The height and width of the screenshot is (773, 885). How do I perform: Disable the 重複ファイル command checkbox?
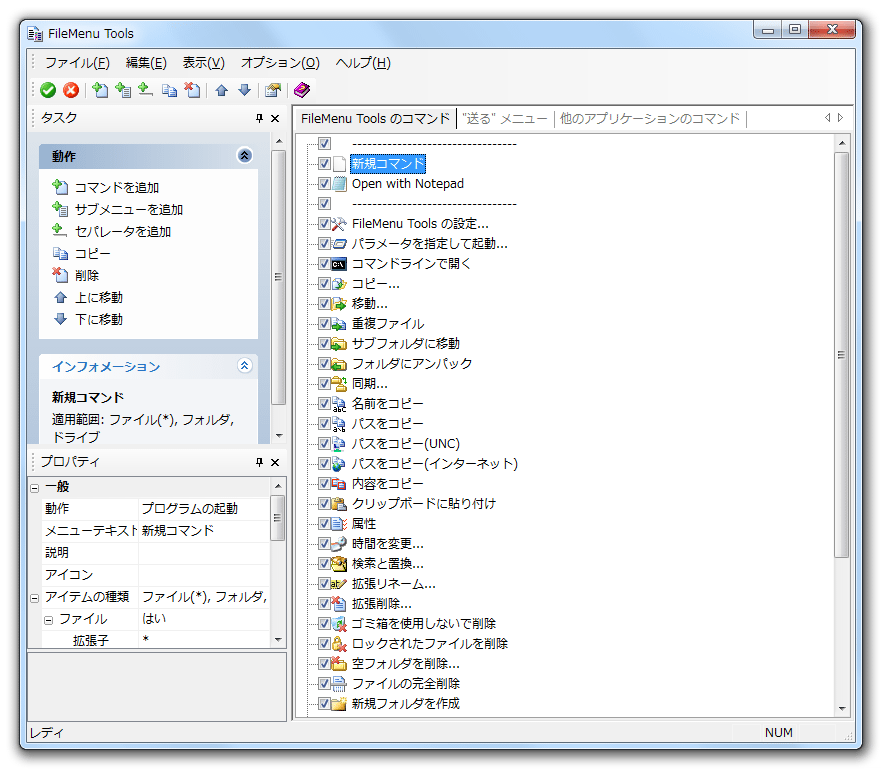pyautogui.click(x=324, y=324)
